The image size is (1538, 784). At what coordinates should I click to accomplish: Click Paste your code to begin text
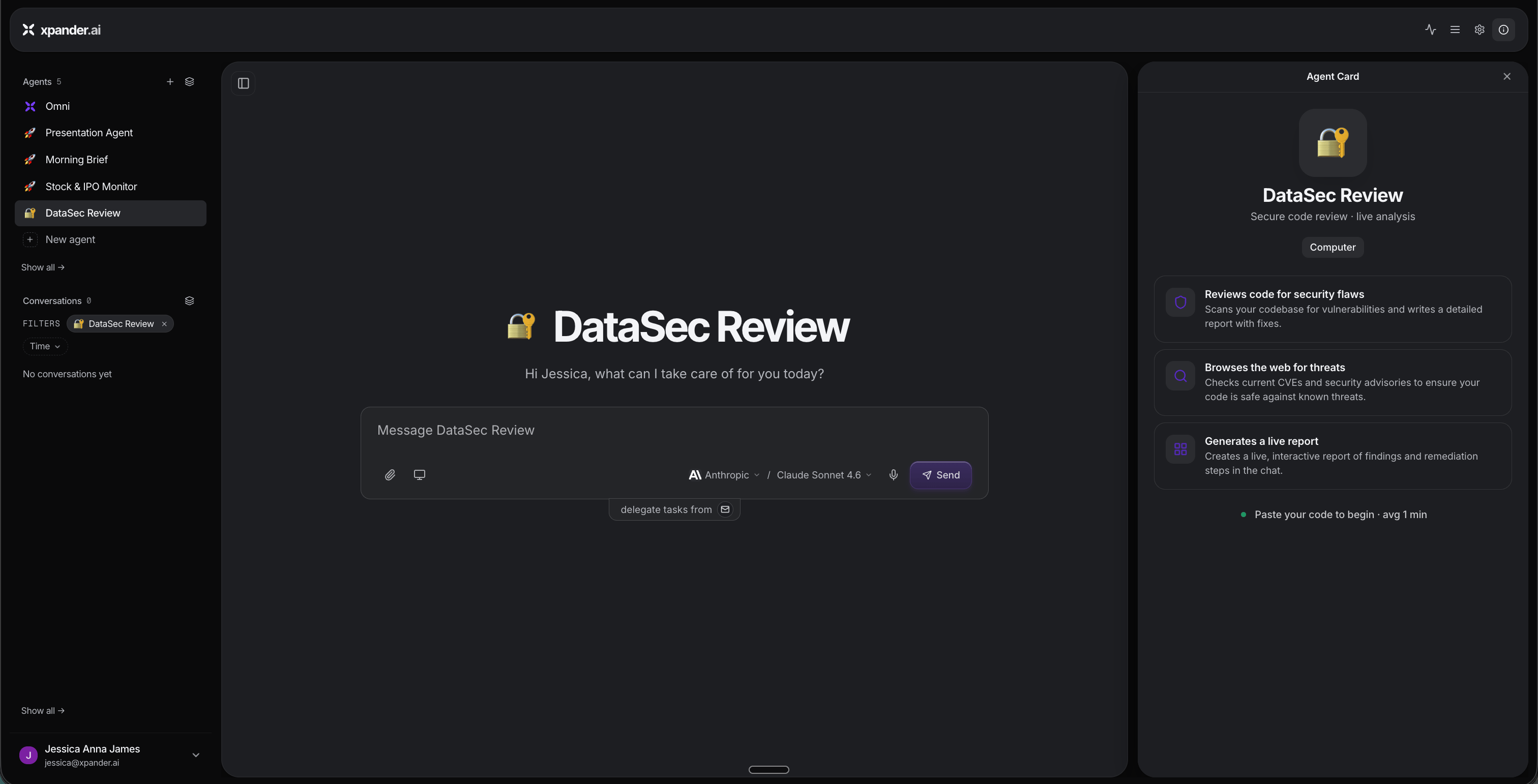(1341, 515)
